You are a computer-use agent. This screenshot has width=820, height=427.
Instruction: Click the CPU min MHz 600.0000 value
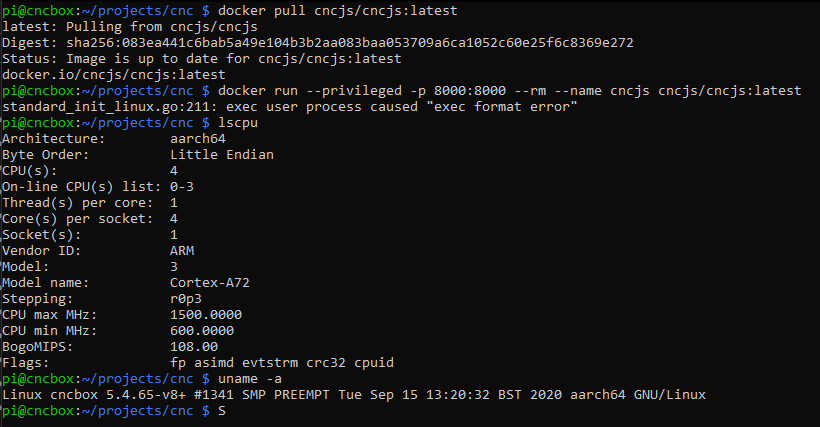(202, 331)
